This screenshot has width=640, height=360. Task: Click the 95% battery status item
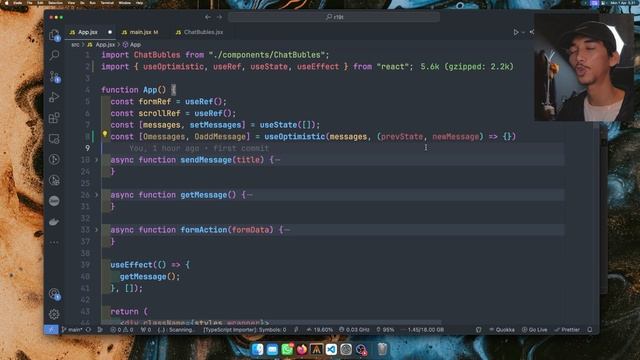click(x=385, y=330)
